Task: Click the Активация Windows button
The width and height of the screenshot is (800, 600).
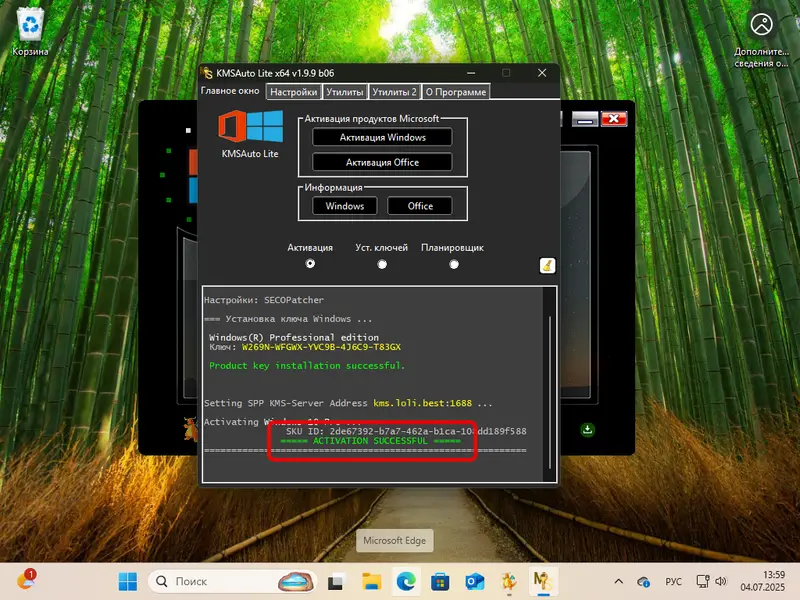Action: 381,137
